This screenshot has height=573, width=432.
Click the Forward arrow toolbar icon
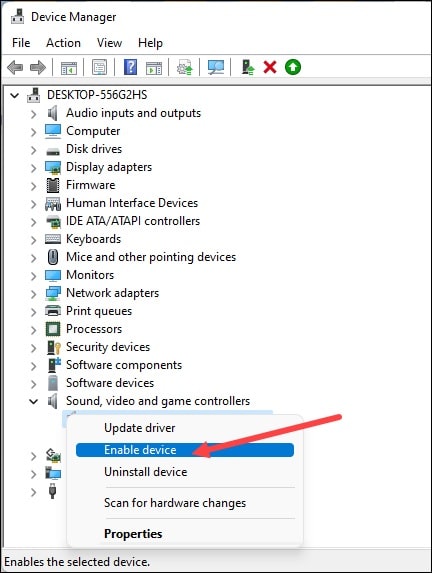[x=38, y=67]
